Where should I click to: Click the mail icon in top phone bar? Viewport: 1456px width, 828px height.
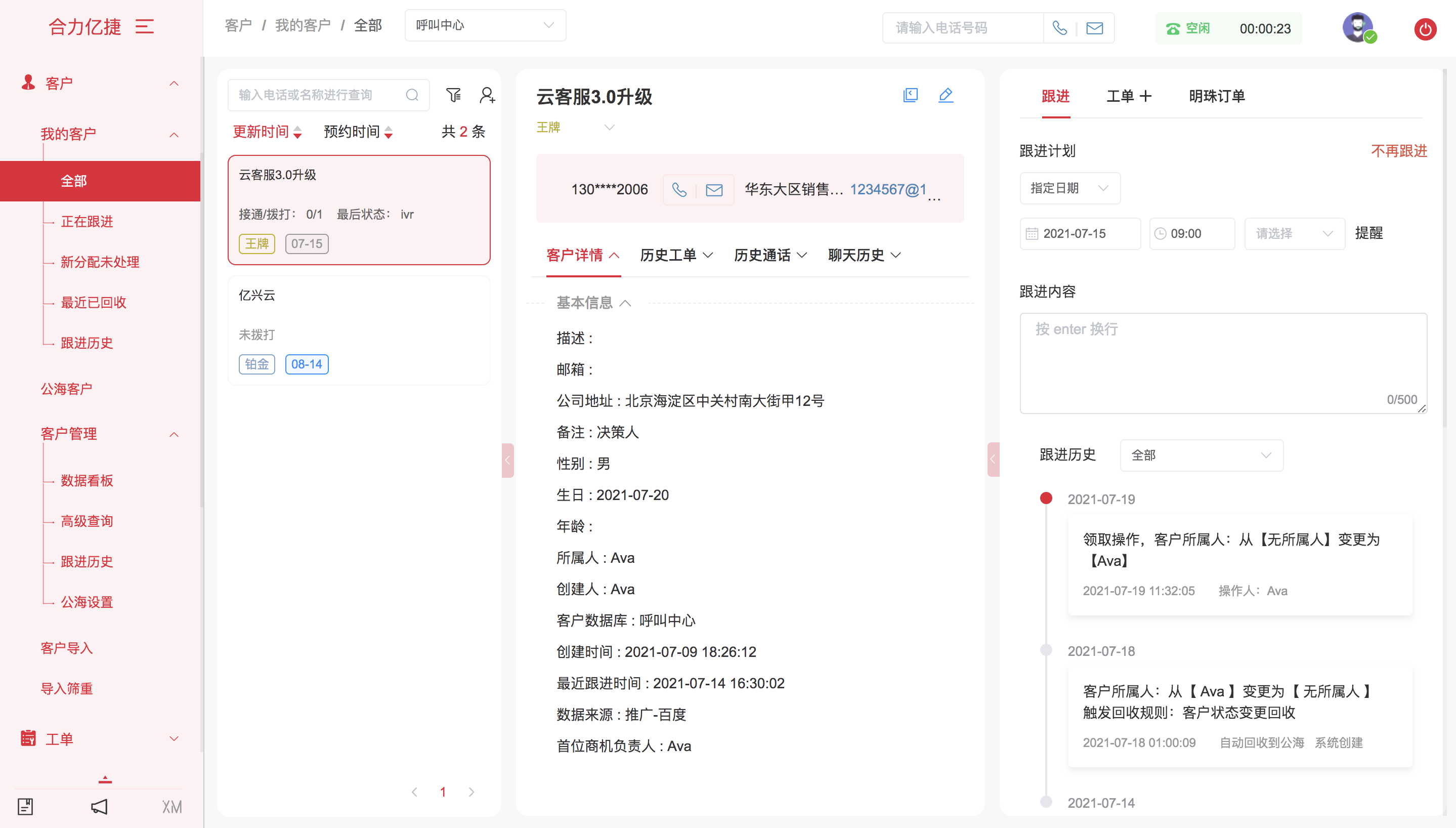coord(1095,28)
